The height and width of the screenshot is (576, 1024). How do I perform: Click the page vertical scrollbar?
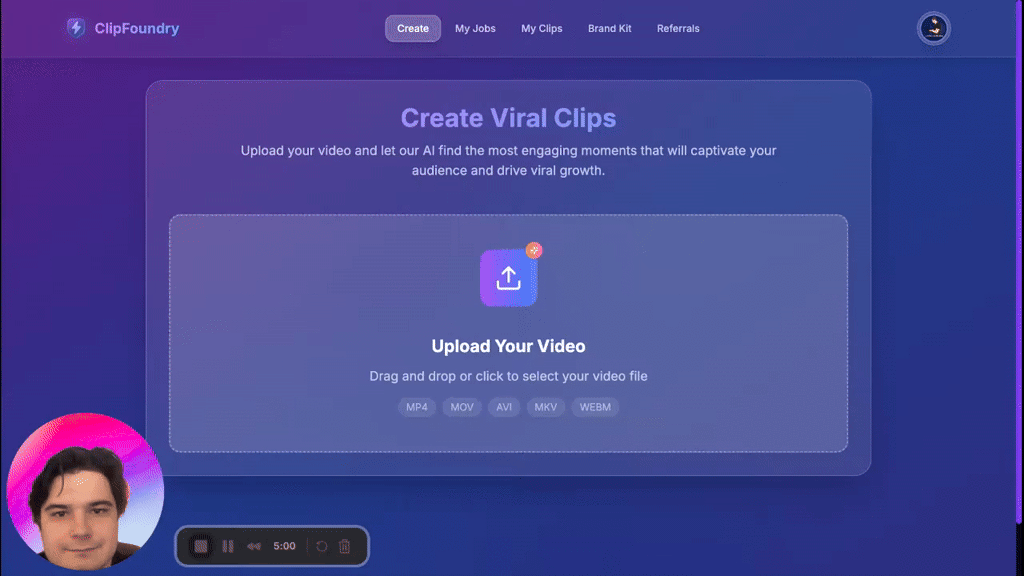point(1019,261)
